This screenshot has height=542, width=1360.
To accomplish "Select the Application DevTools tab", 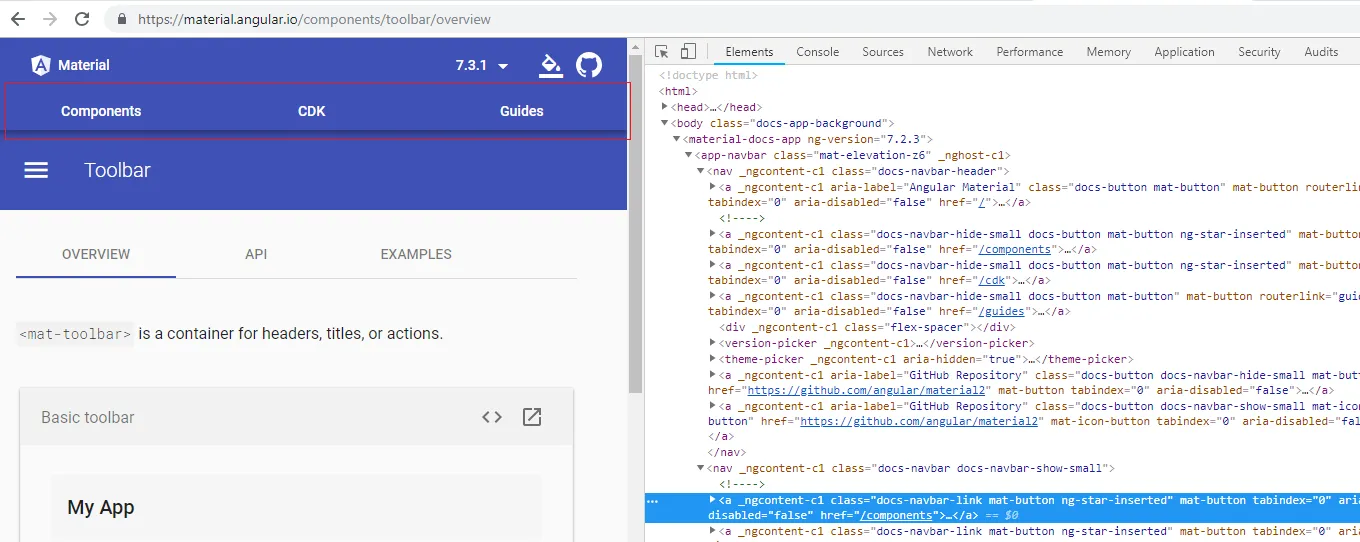I will [x=1184, y=52].
